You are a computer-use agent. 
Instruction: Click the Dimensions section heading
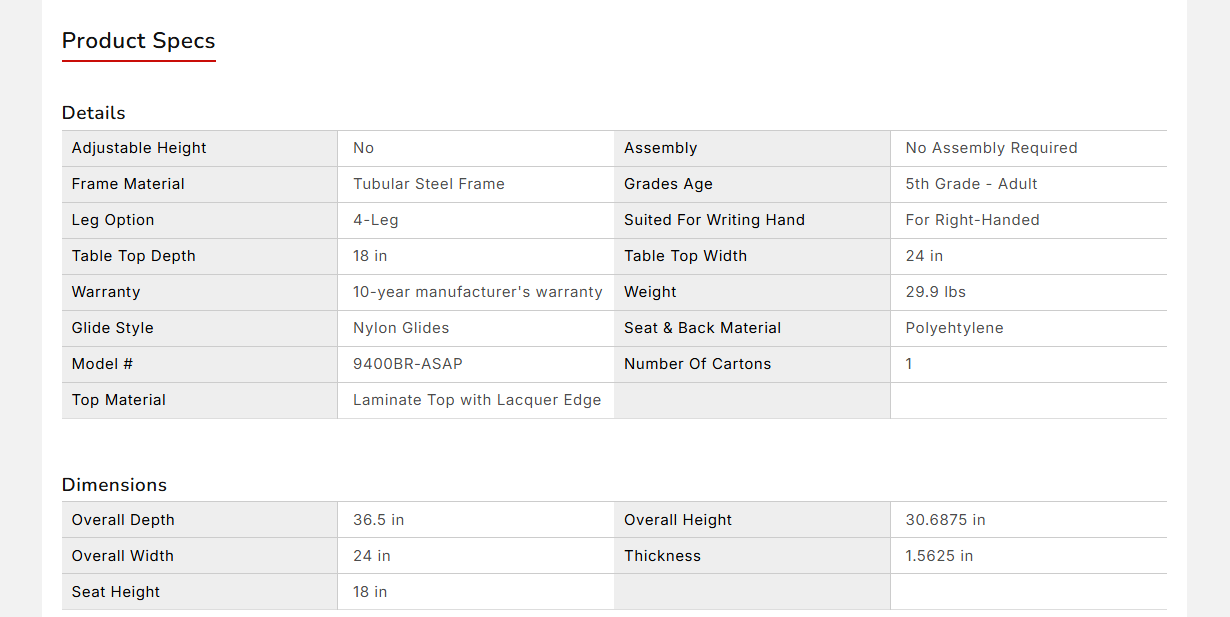(114, 485)
